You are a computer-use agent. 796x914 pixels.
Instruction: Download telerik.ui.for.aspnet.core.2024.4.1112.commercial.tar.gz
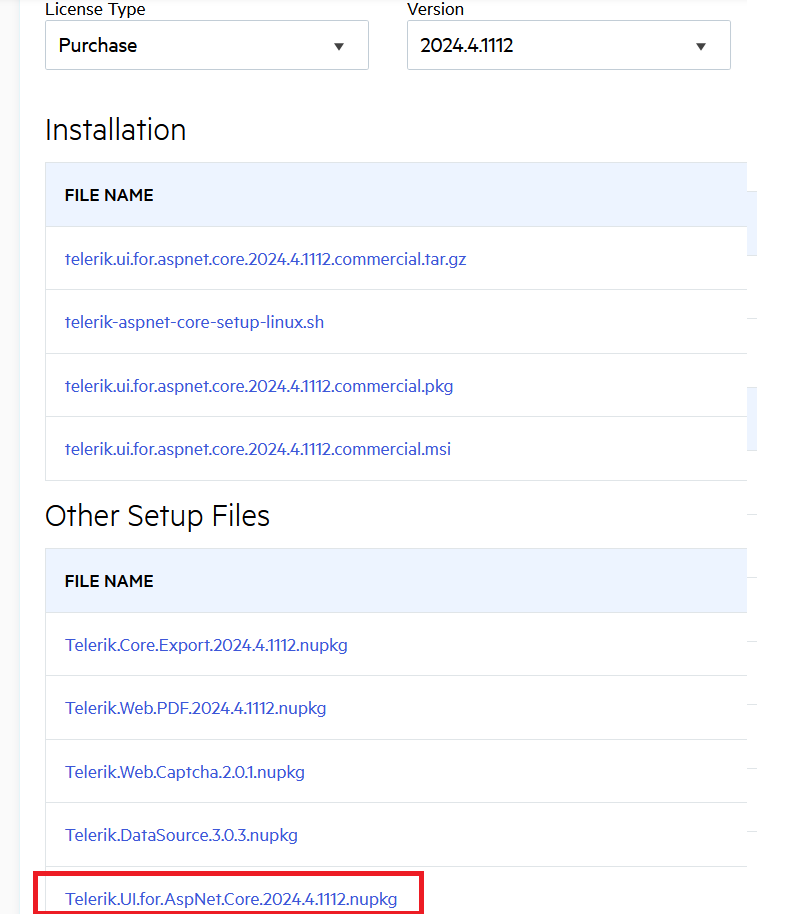pos(265,259)
